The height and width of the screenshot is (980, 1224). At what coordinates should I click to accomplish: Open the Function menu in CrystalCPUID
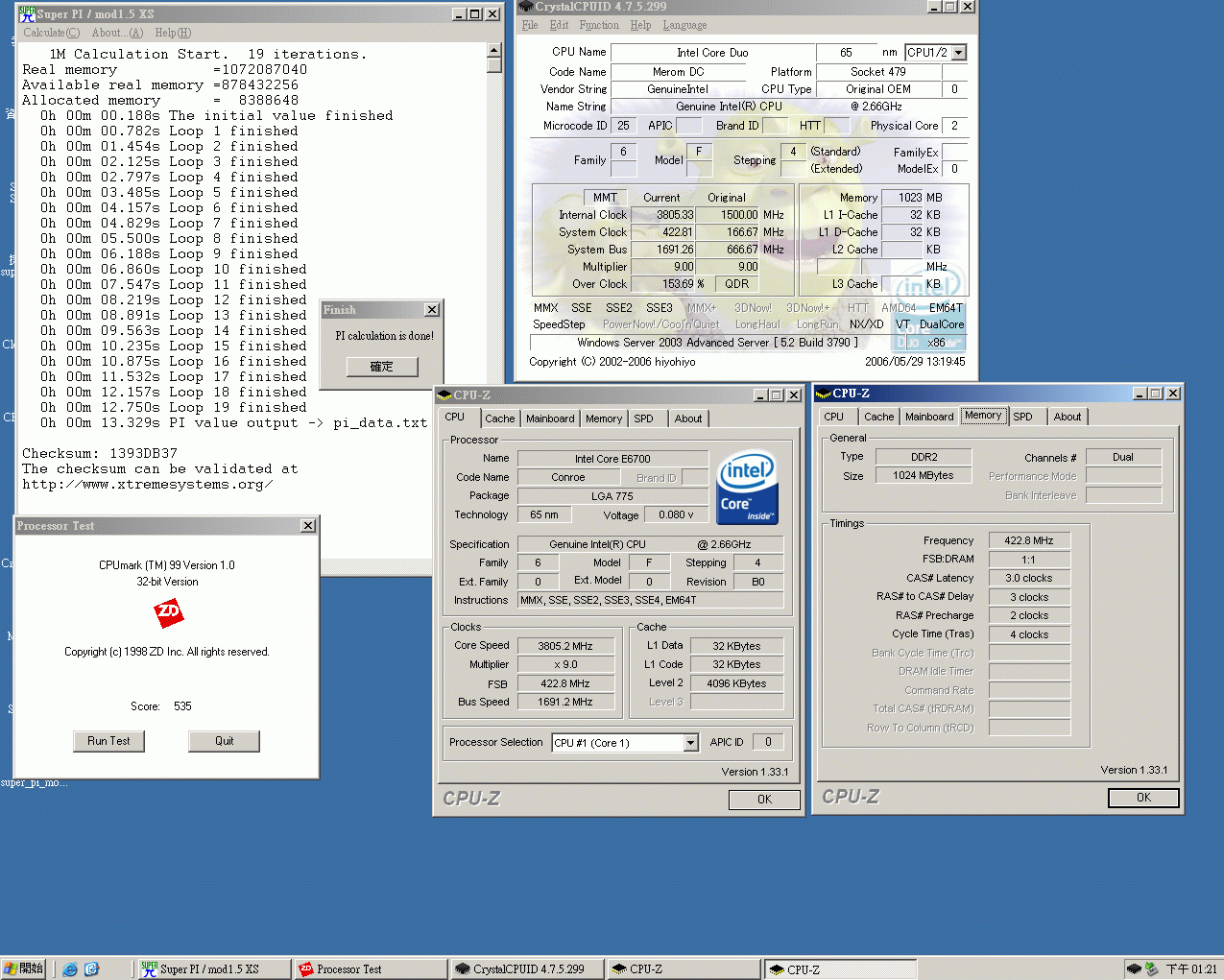point(599,25)
